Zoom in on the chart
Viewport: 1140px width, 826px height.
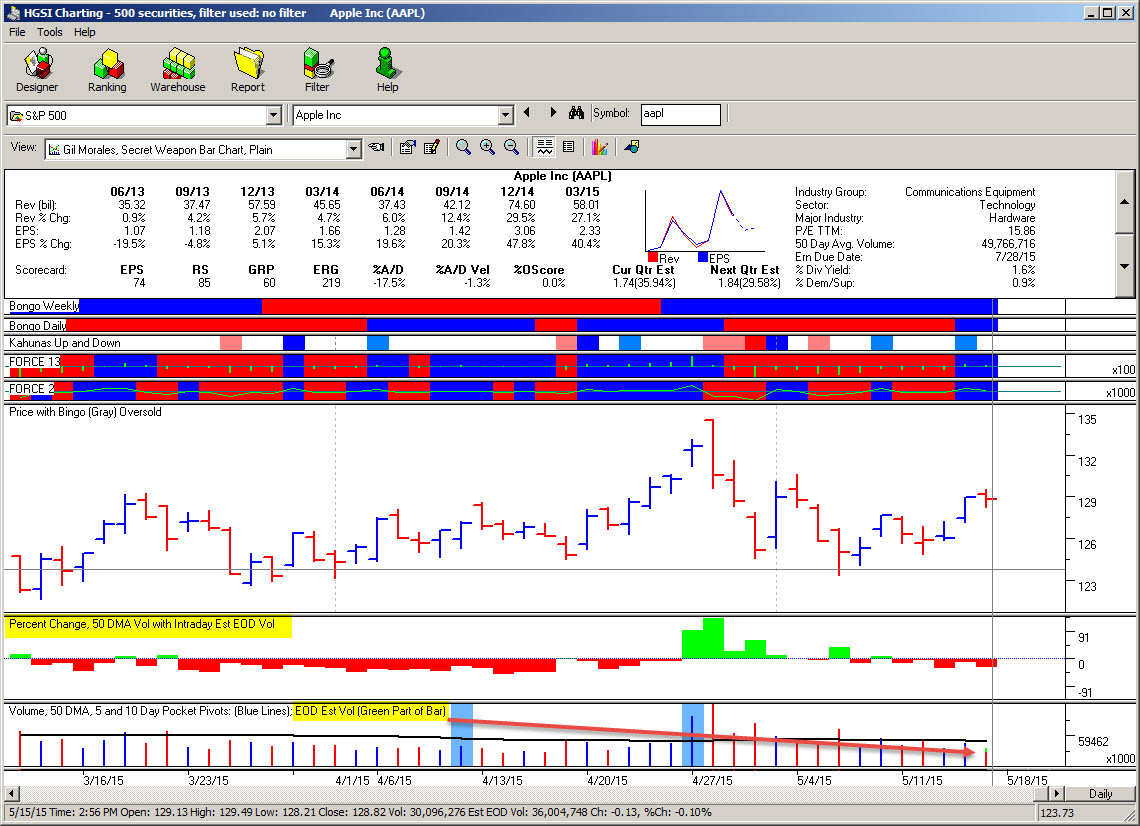[487, 148]
